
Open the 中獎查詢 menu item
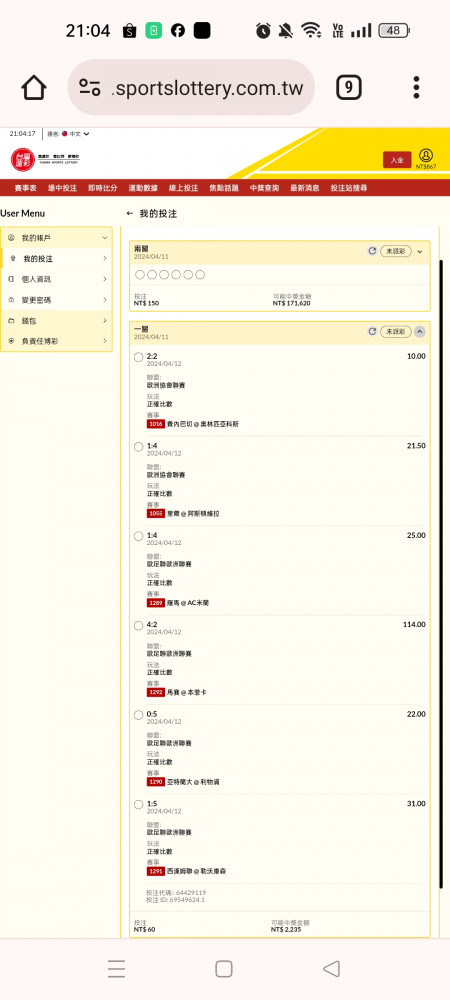[x=264, y=188]
